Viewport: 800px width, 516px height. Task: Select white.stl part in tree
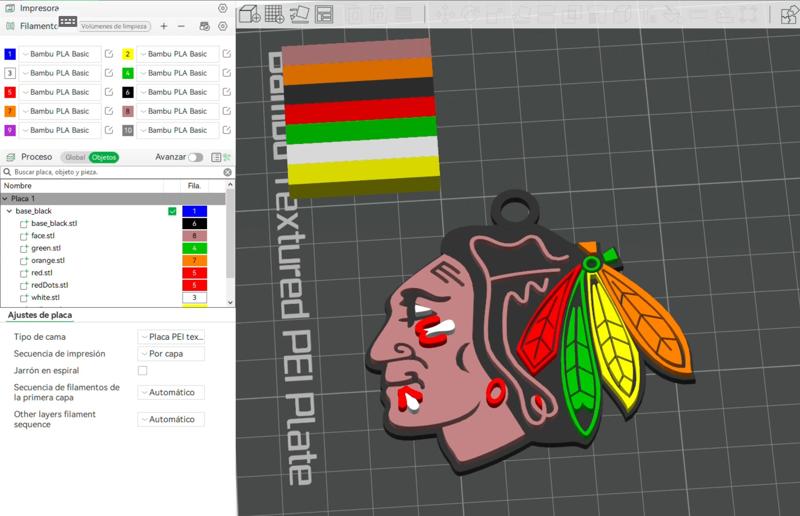coord(45,298)
